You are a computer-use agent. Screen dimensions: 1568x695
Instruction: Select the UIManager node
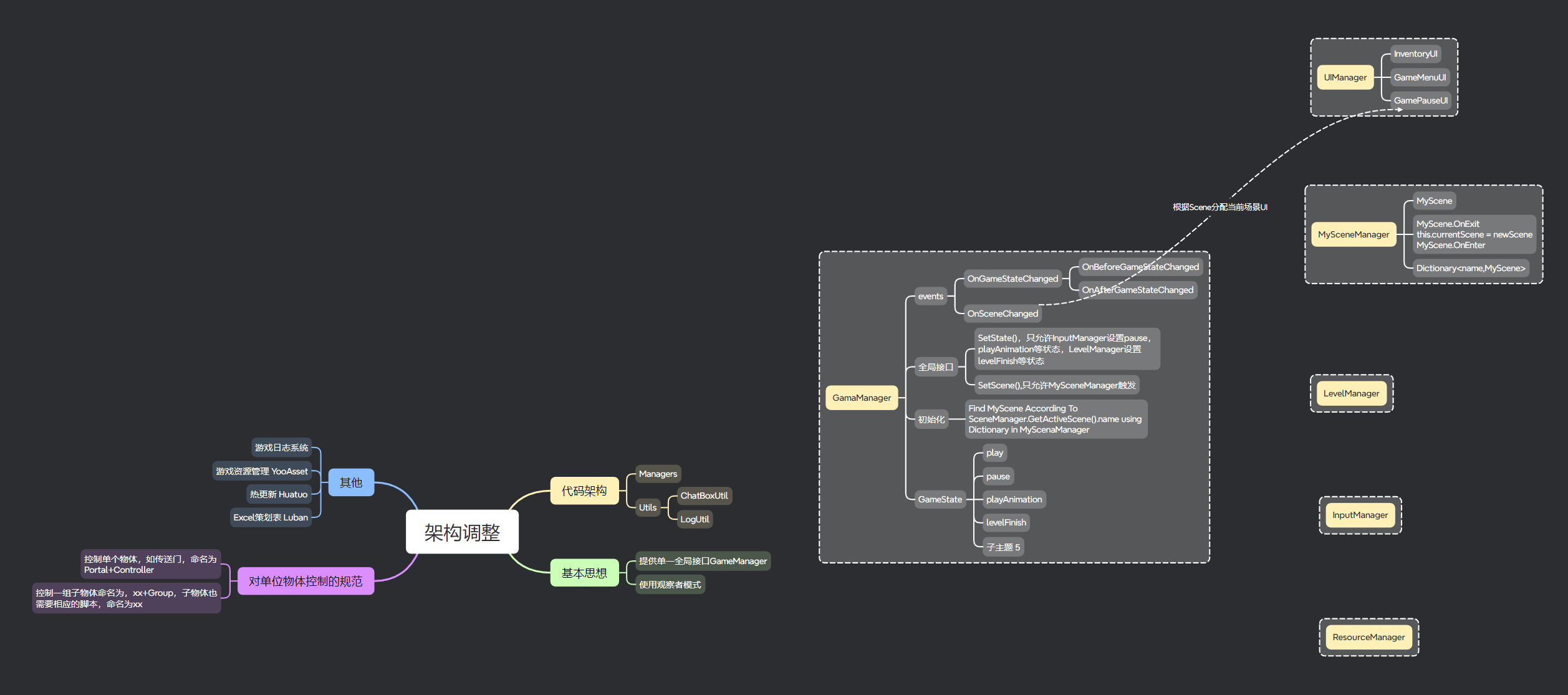tap(1345, 77)
